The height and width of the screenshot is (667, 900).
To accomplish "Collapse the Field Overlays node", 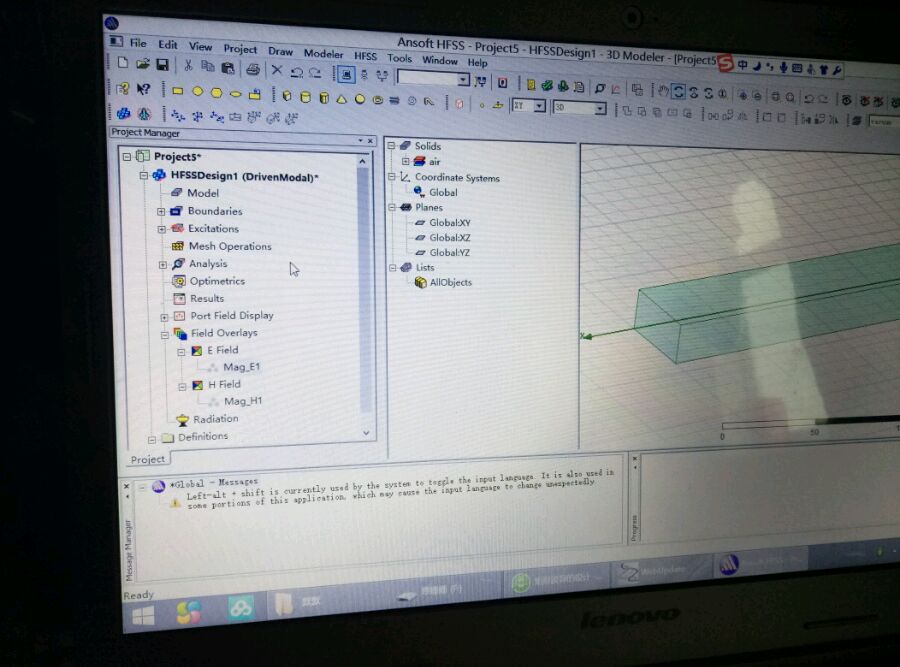I will click(165, 334).
